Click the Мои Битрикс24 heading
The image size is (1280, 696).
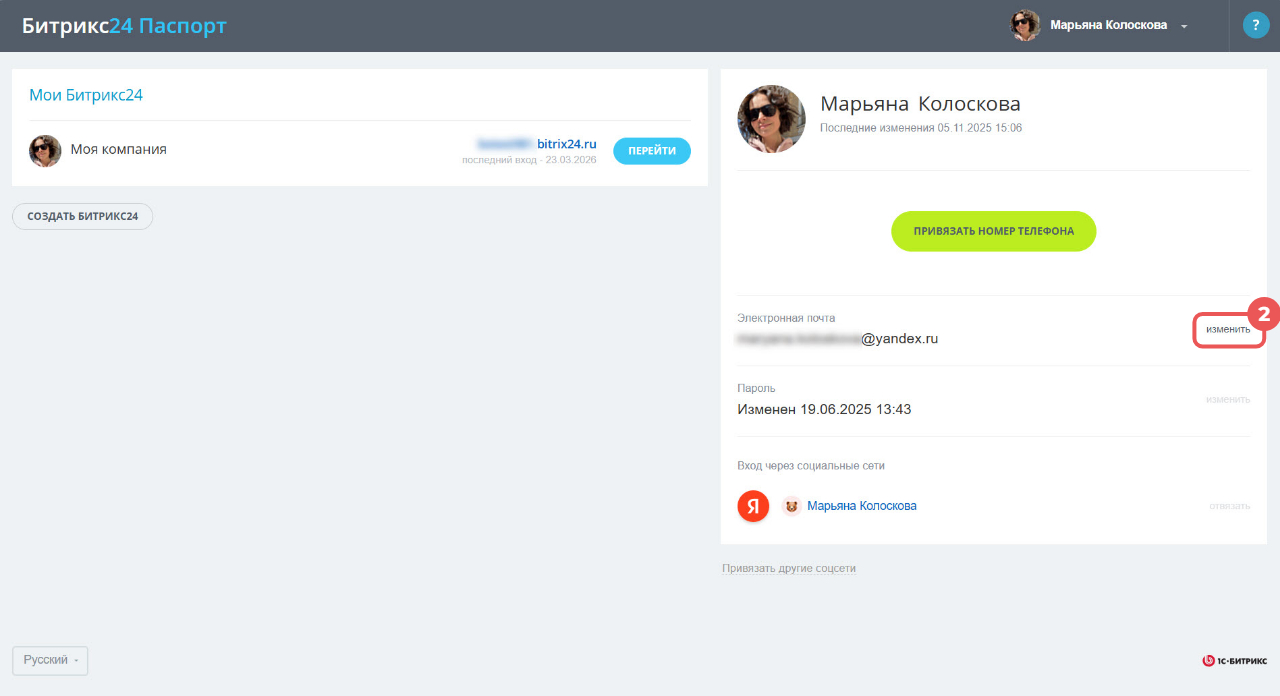tap(86, 95)
